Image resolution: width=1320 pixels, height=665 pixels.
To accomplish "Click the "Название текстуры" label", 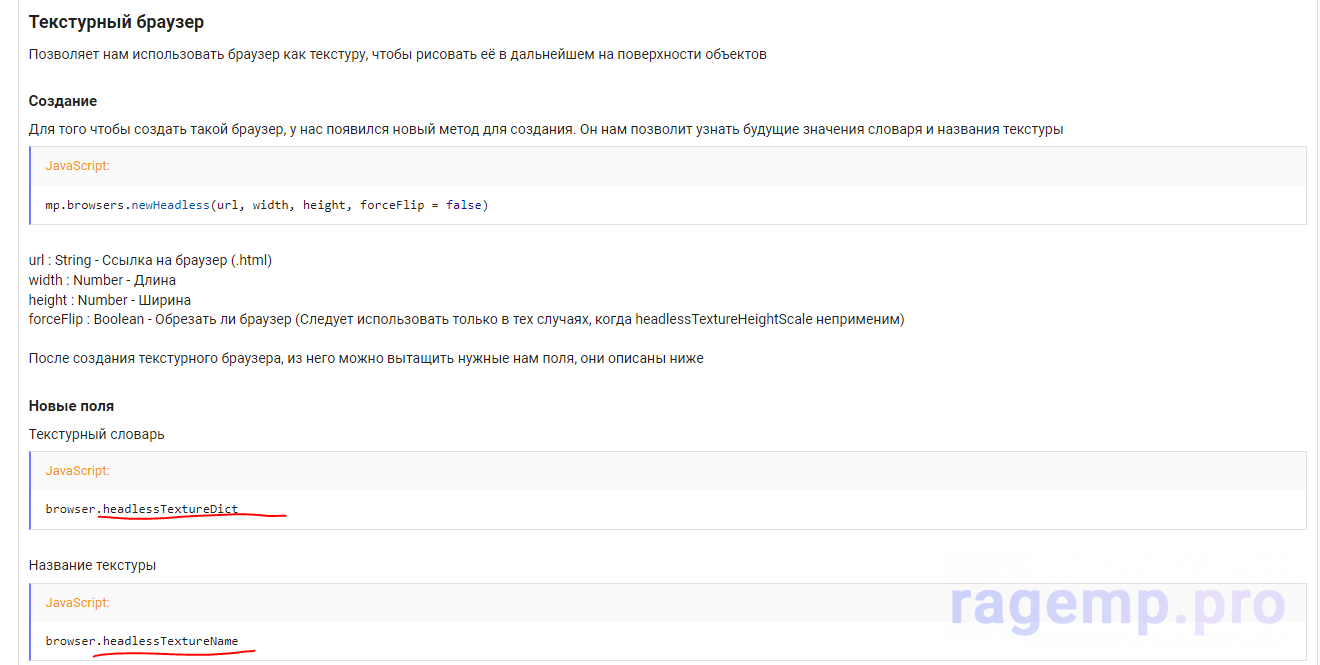I will [x=92, y=565].
